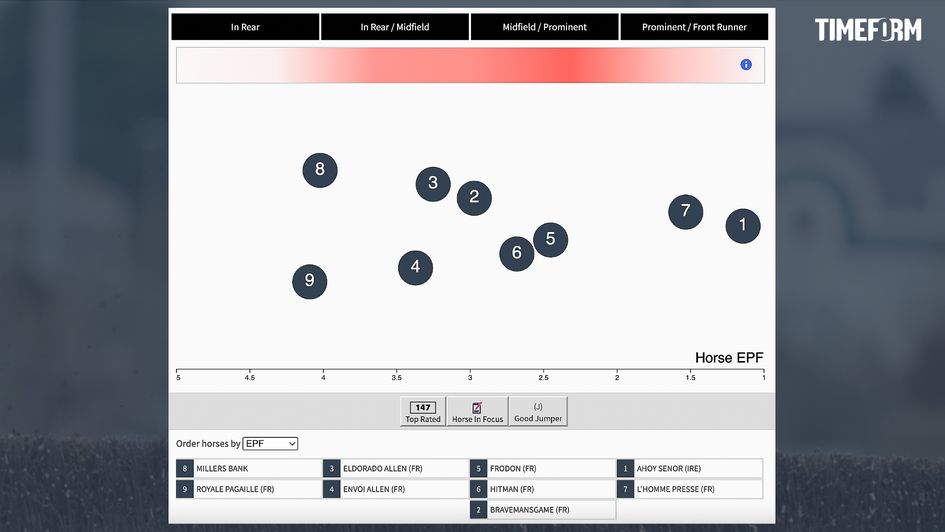945x532 pixels.
Task: Click the Millers Bank horse entry
Action: click(x=248, y=468)
